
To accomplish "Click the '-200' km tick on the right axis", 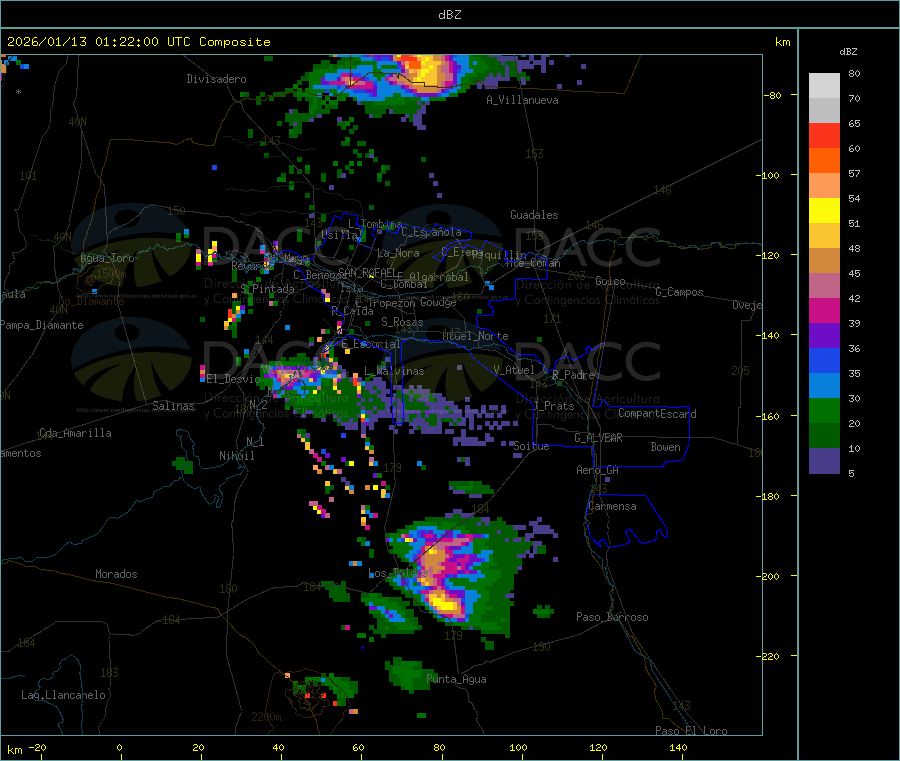I will (x=769, y=576).
